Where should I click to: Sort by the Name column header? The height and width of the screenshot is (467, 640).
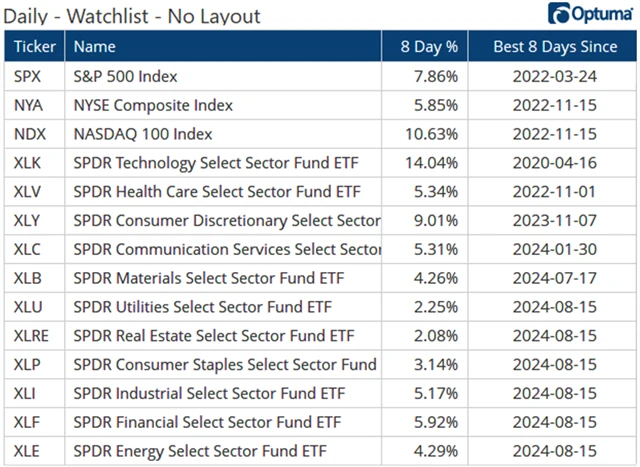tap(95, 46)
